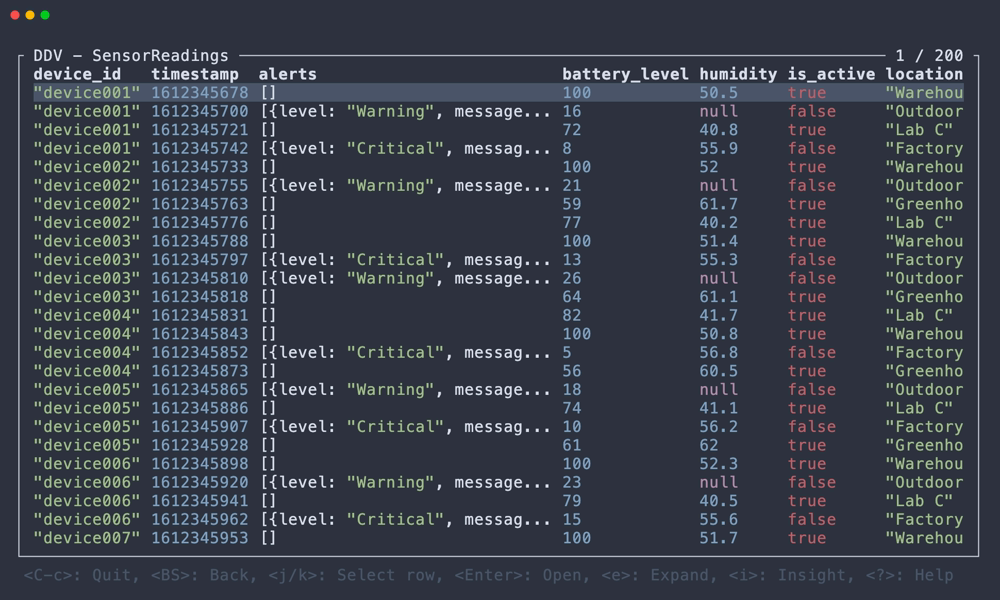Click the is_active column header

(831, 75)
